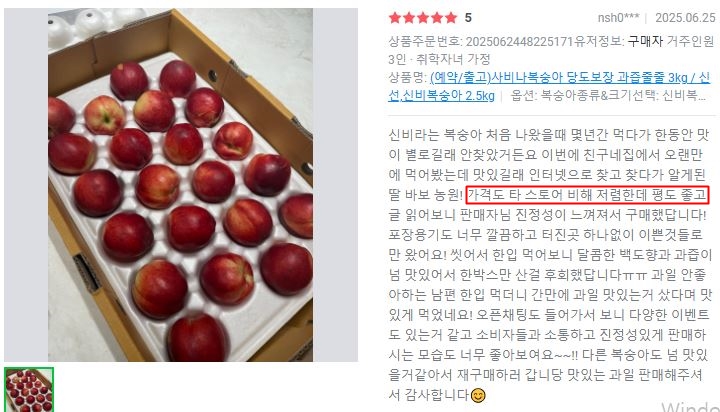
Task: Open reviewer profile nsh0***
Action: (618, 18)
